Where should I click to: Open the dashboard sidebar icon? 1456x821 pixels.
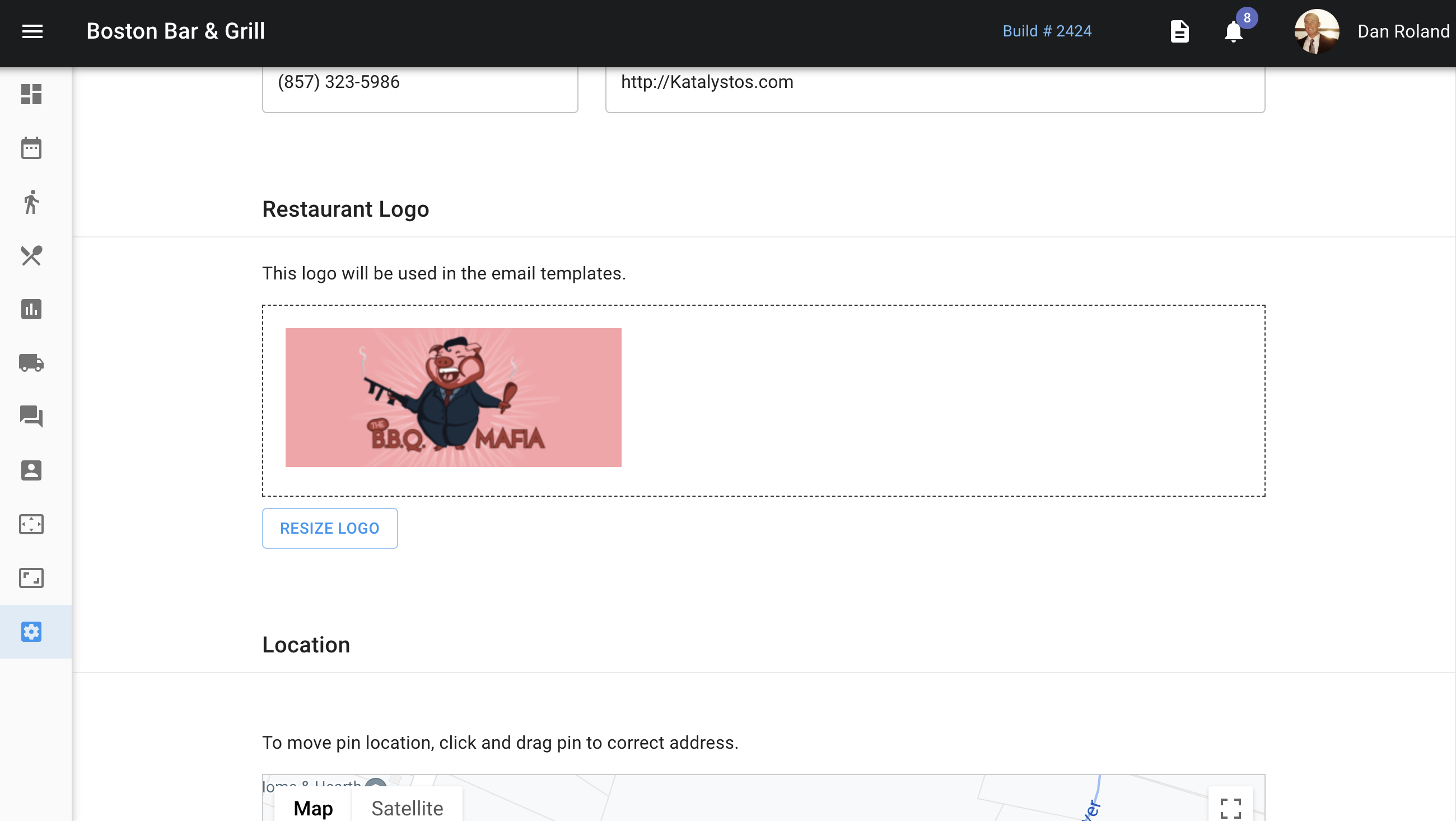32,95
